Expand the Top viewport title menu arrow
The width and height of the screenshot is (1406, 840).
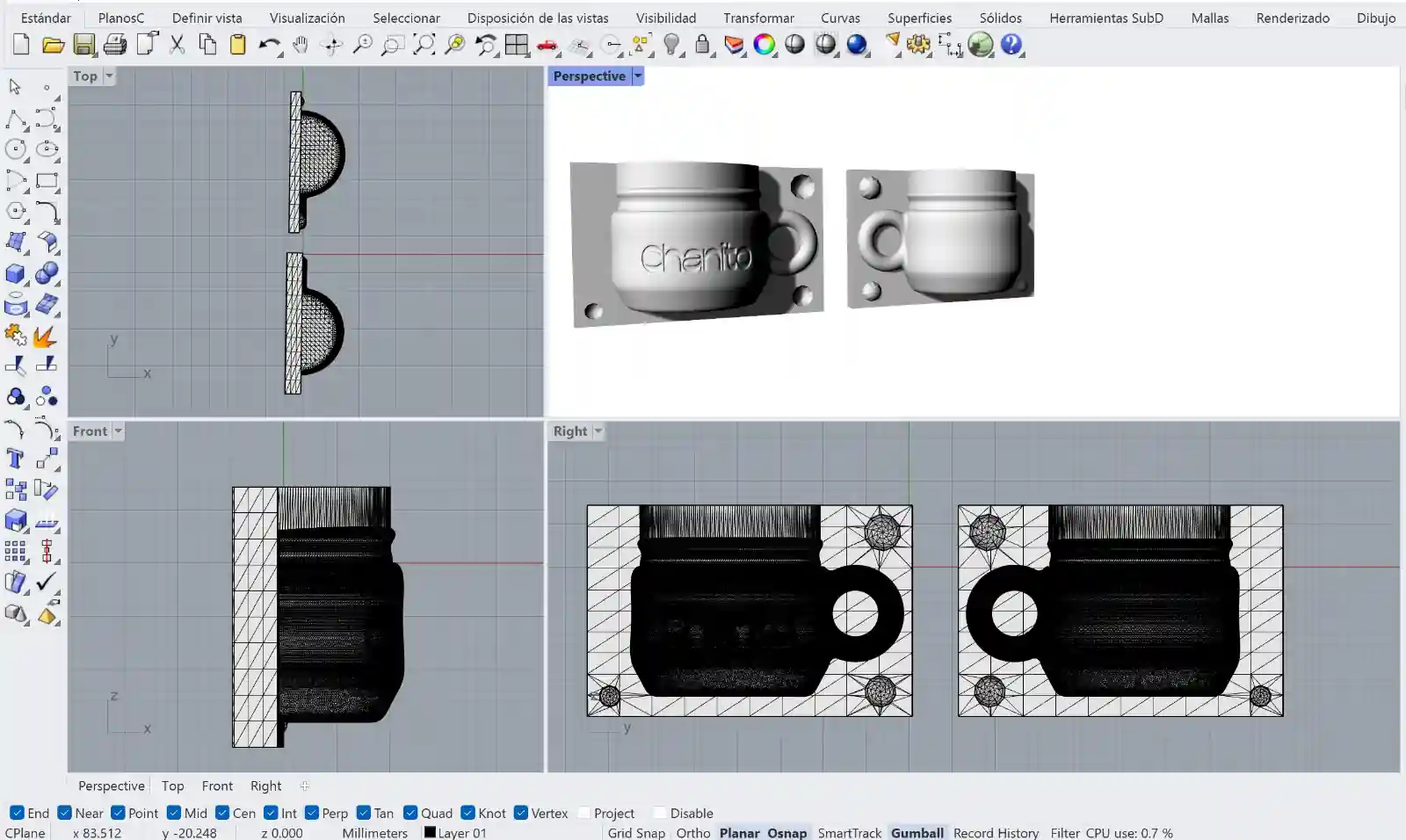coord(109,76)
